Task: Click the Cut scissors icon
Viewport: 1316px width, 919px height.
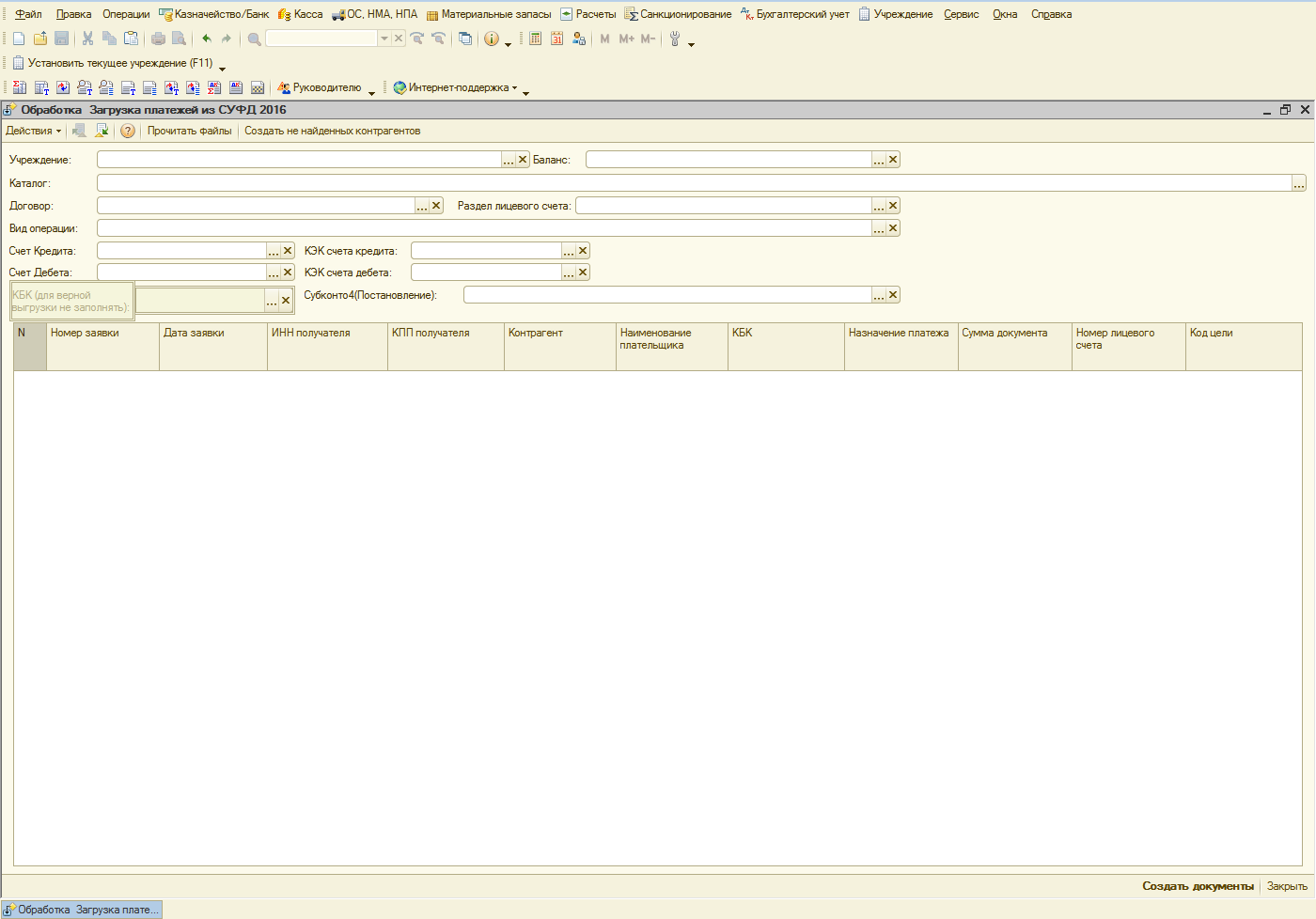Action: coord(87,39)
